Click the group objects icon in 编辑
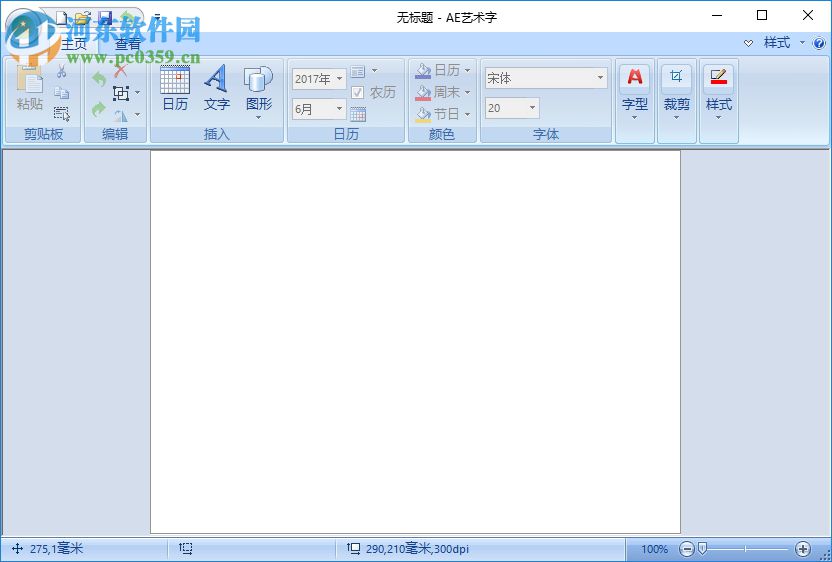The width and height of the screenshot is (832, 562). click(121, 93)
